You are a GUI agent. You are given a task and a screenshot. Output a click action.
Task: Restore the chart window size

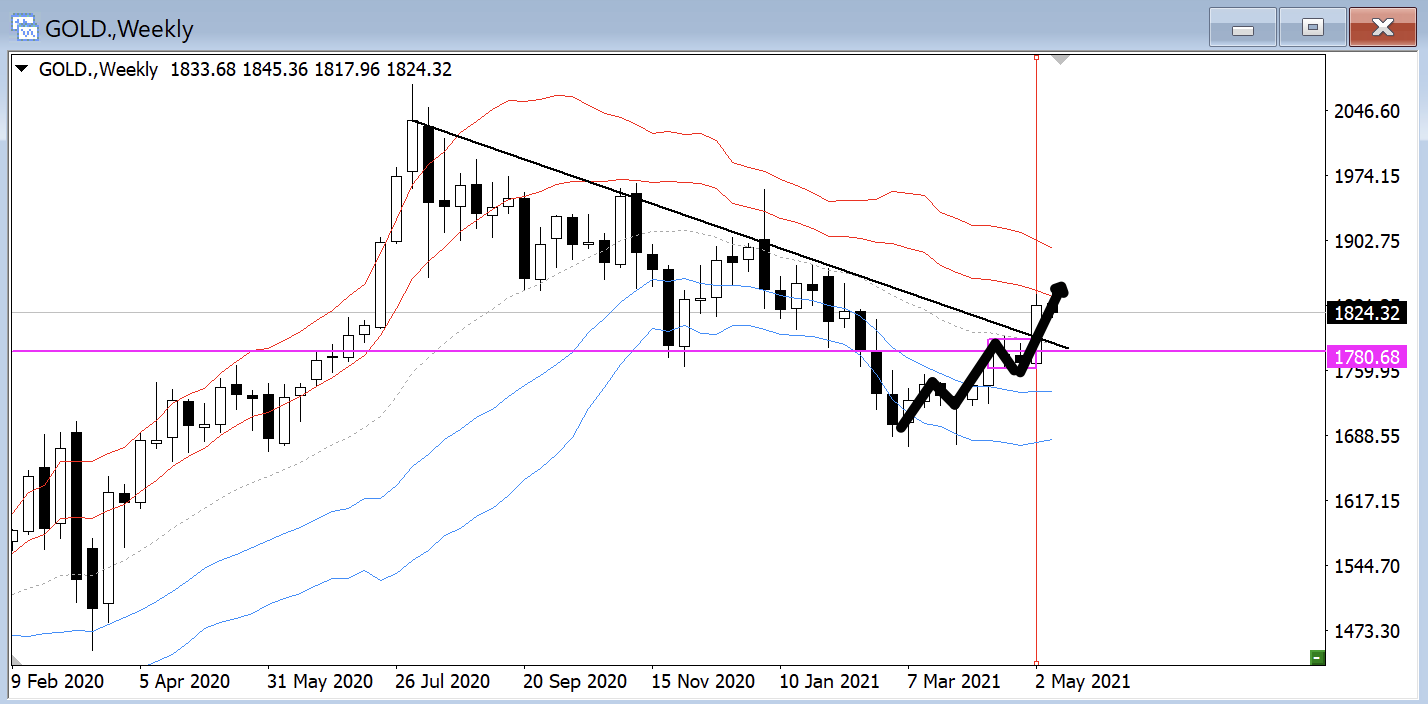click(x=1312, y=28)
